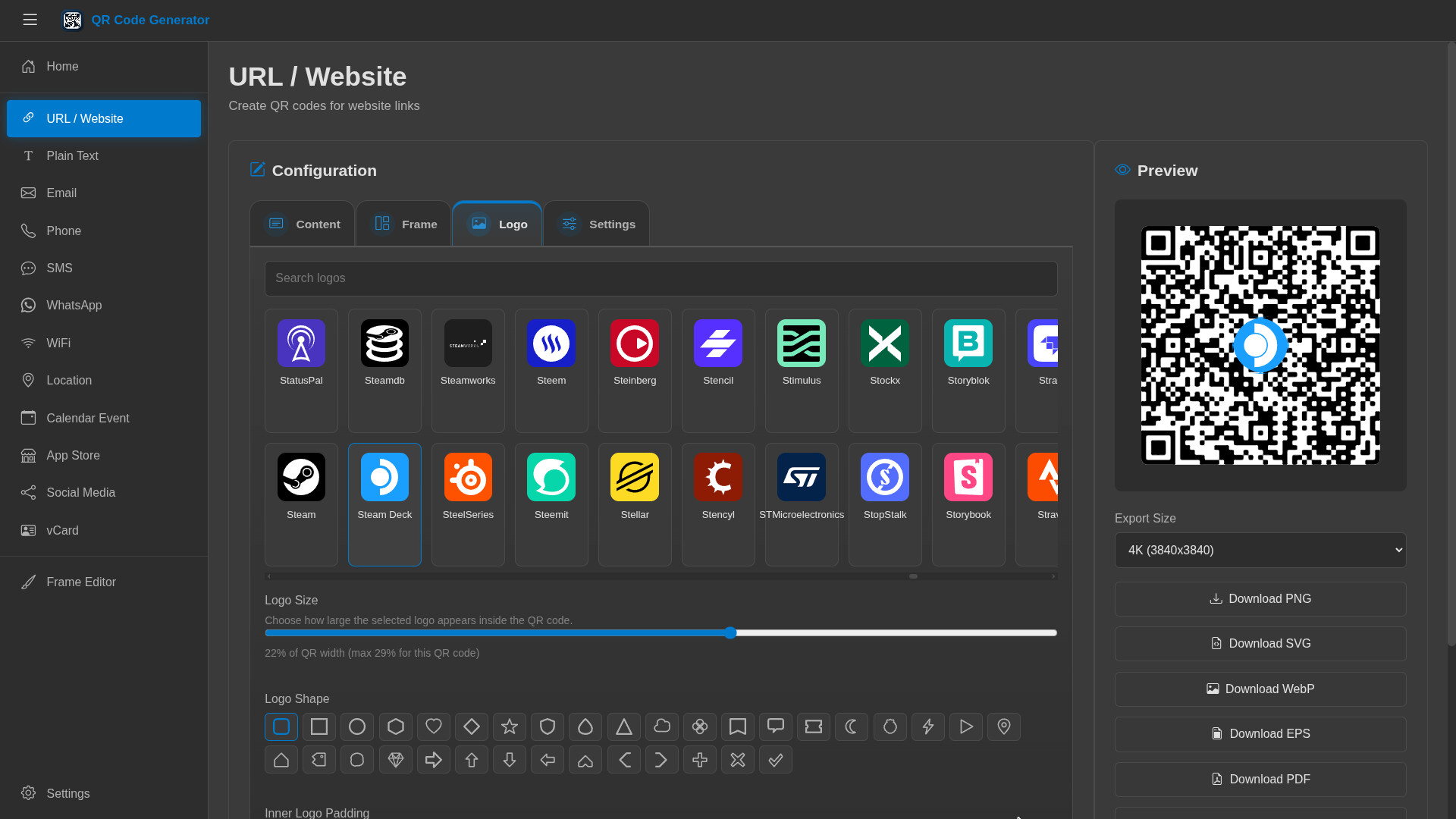
Task: Switch to the Content tab
Action: click(x=303, y=224)
